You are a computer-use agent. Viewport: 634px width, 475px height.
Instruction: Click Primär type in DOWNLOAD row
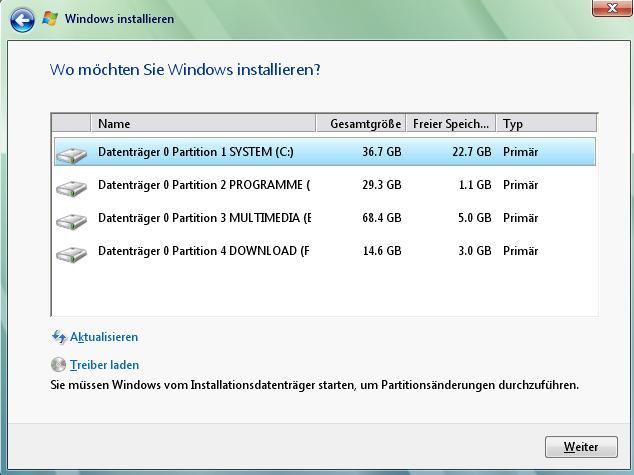[520, 251]
